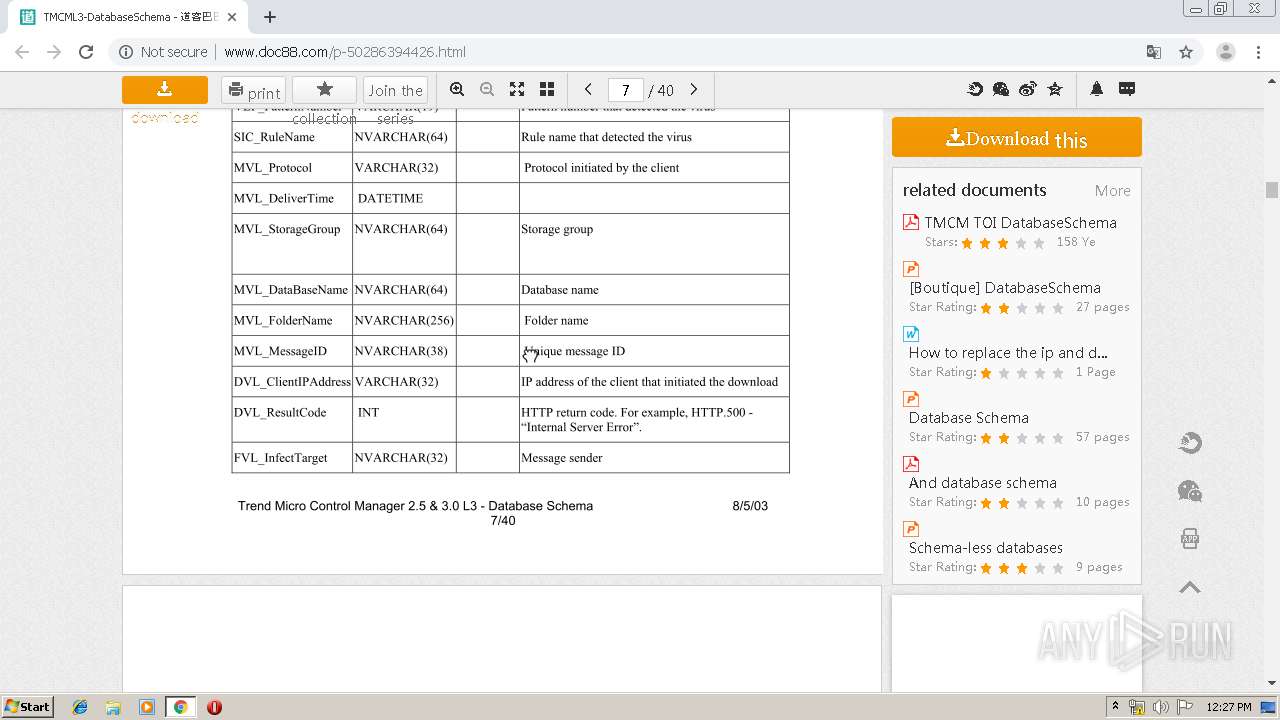The height and width of the screenshot is (720, 1280).
Task: Open Schema-less databases document
Action: 985,548
